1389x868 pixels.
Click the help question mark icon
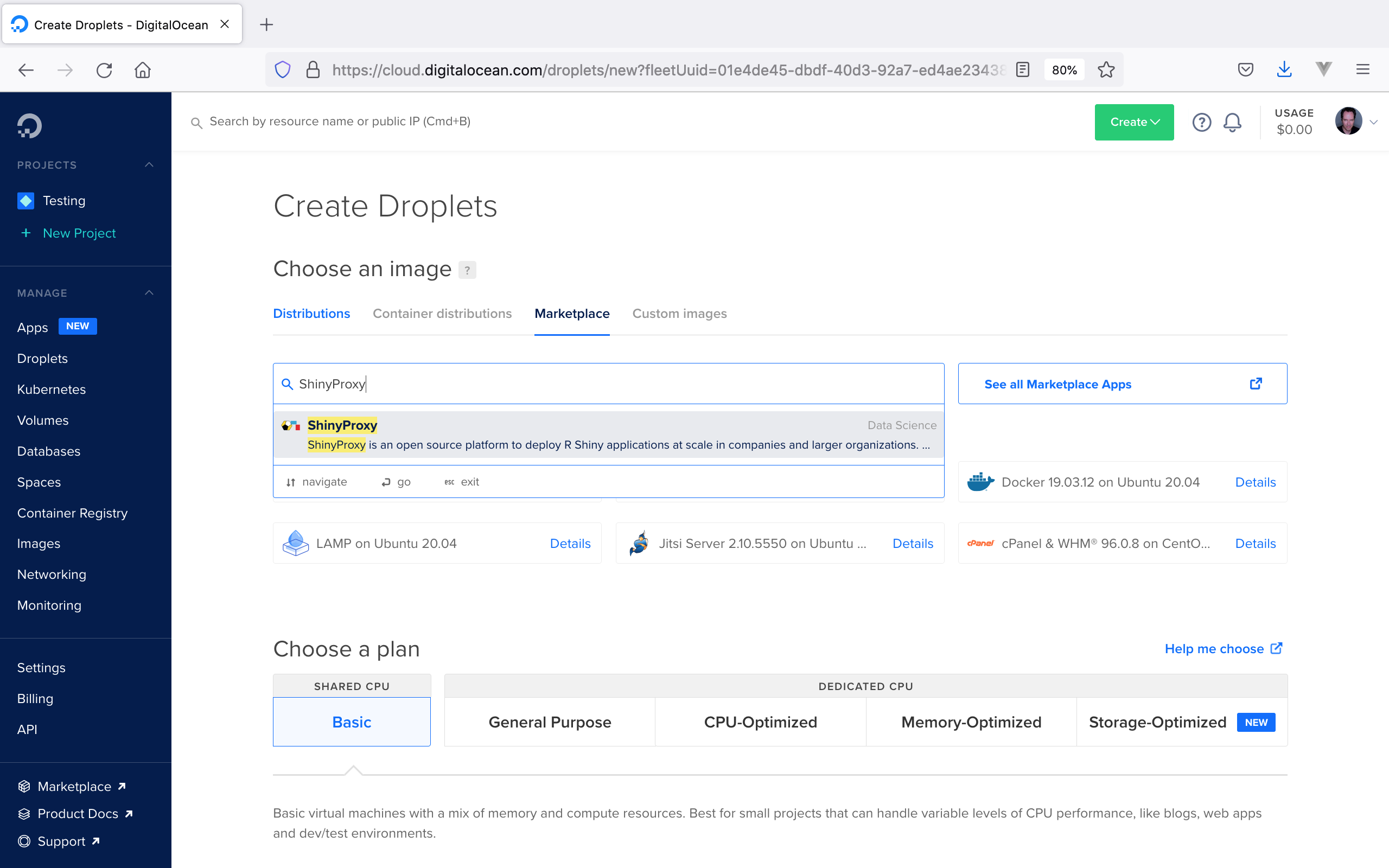click(1202, 122)
